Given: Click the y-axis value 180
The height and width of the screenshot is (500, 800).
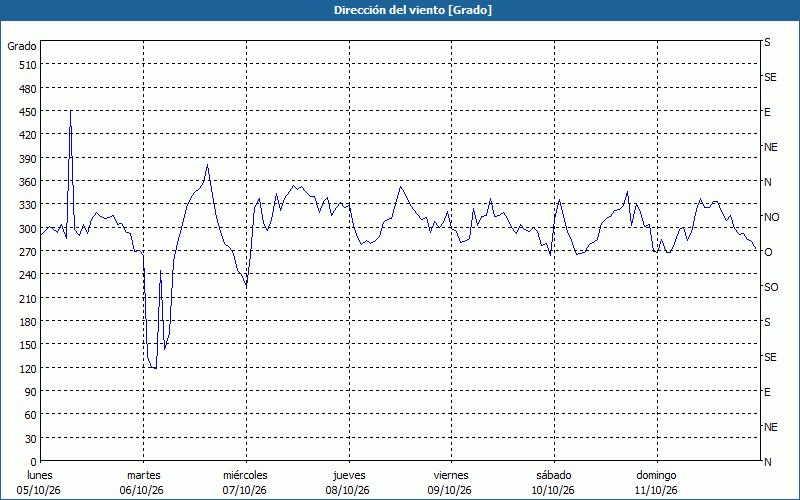Looking at the screenshot, I should (28, 322).
